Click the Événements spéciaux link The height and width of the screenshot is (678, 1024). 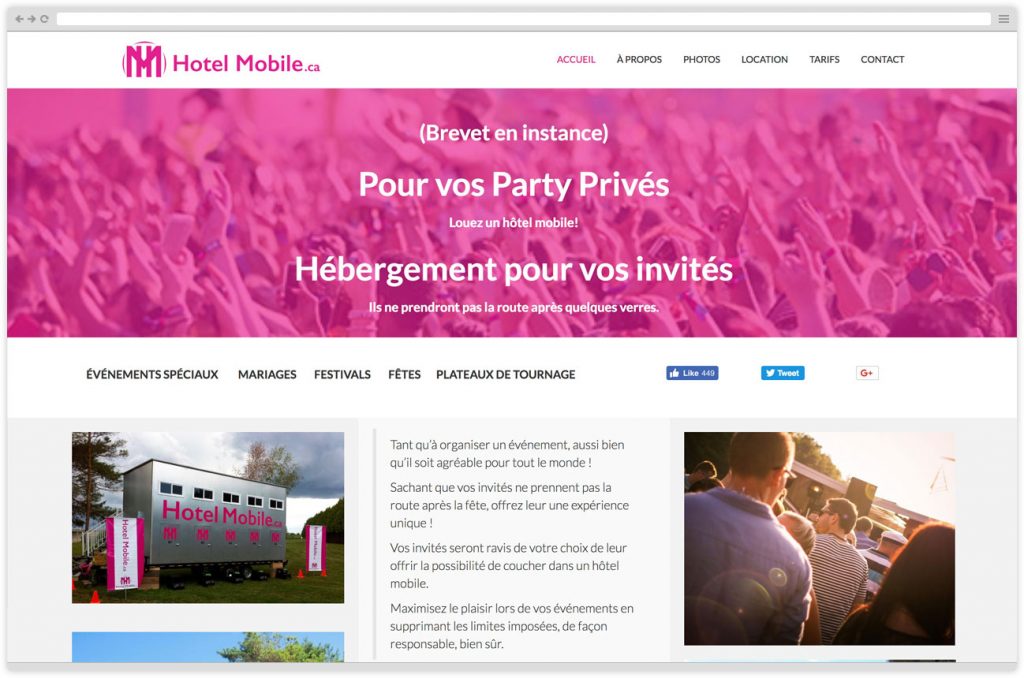[152, 374]
